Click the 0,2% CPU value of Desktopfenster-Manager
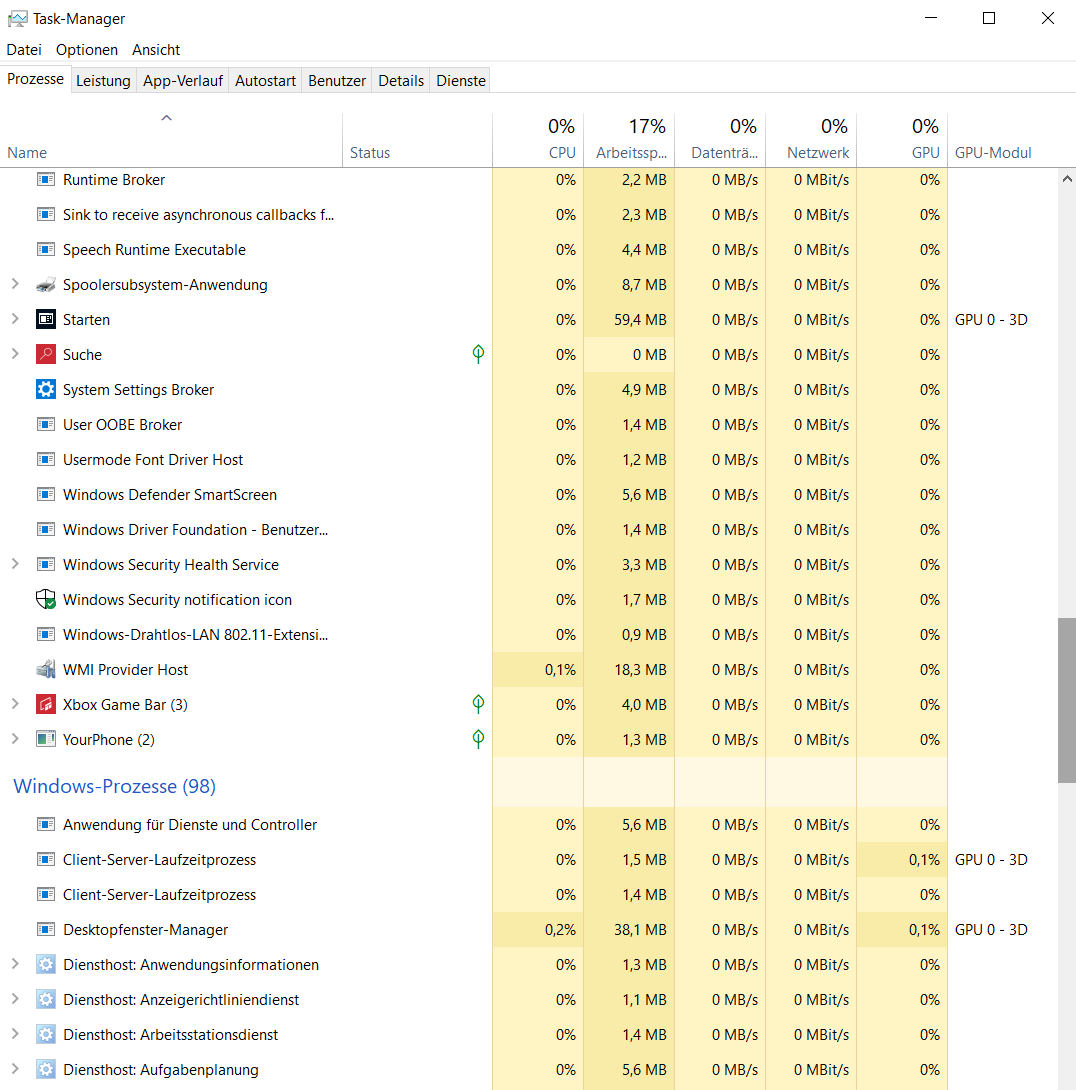1076x1090 pixels. [x=560, y=929]
